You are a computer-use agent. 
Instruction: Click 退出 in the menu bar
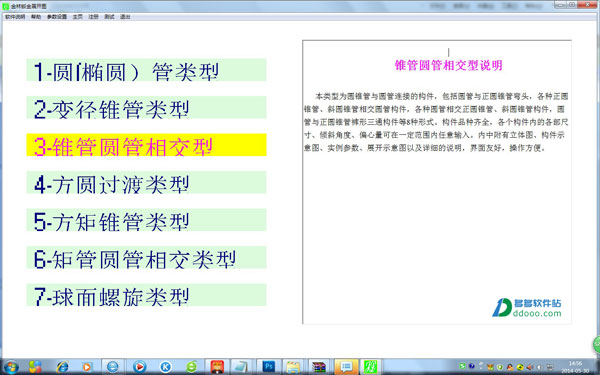pos(125,17)
